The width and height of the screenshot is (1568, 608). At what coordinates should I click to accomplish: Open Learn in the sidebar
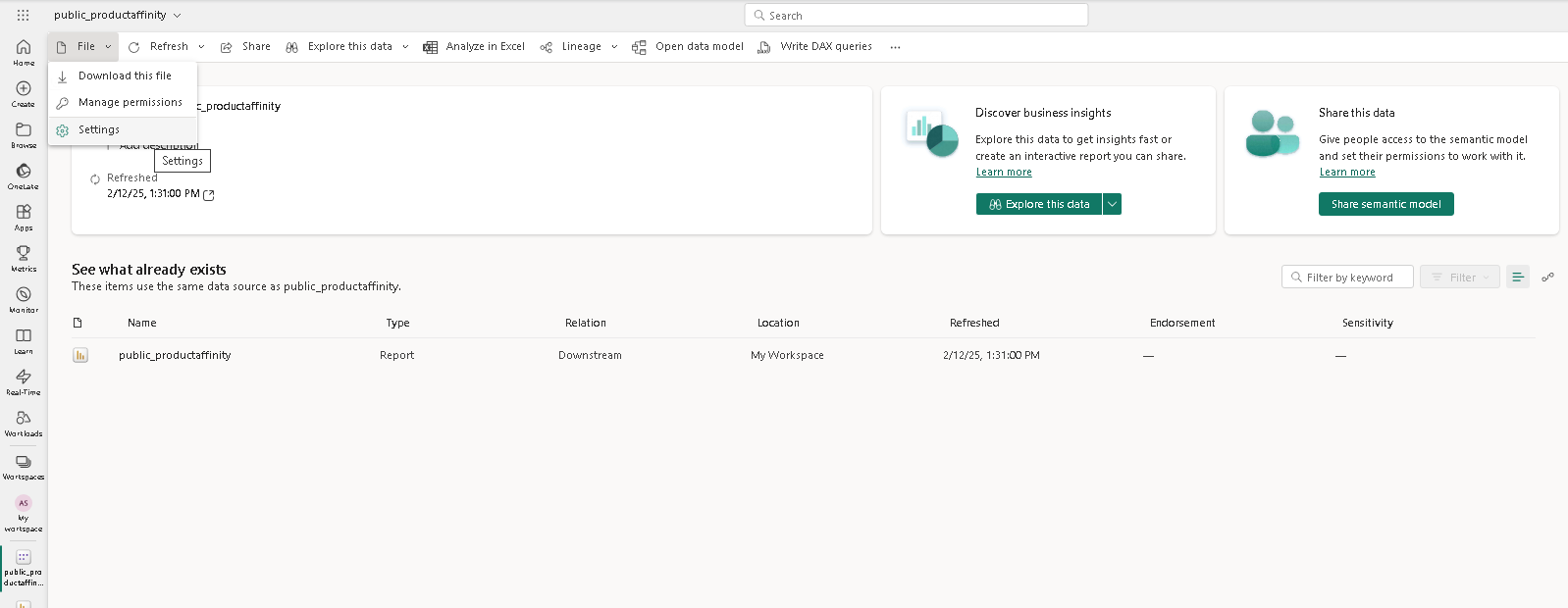click(x=24, y=340)
